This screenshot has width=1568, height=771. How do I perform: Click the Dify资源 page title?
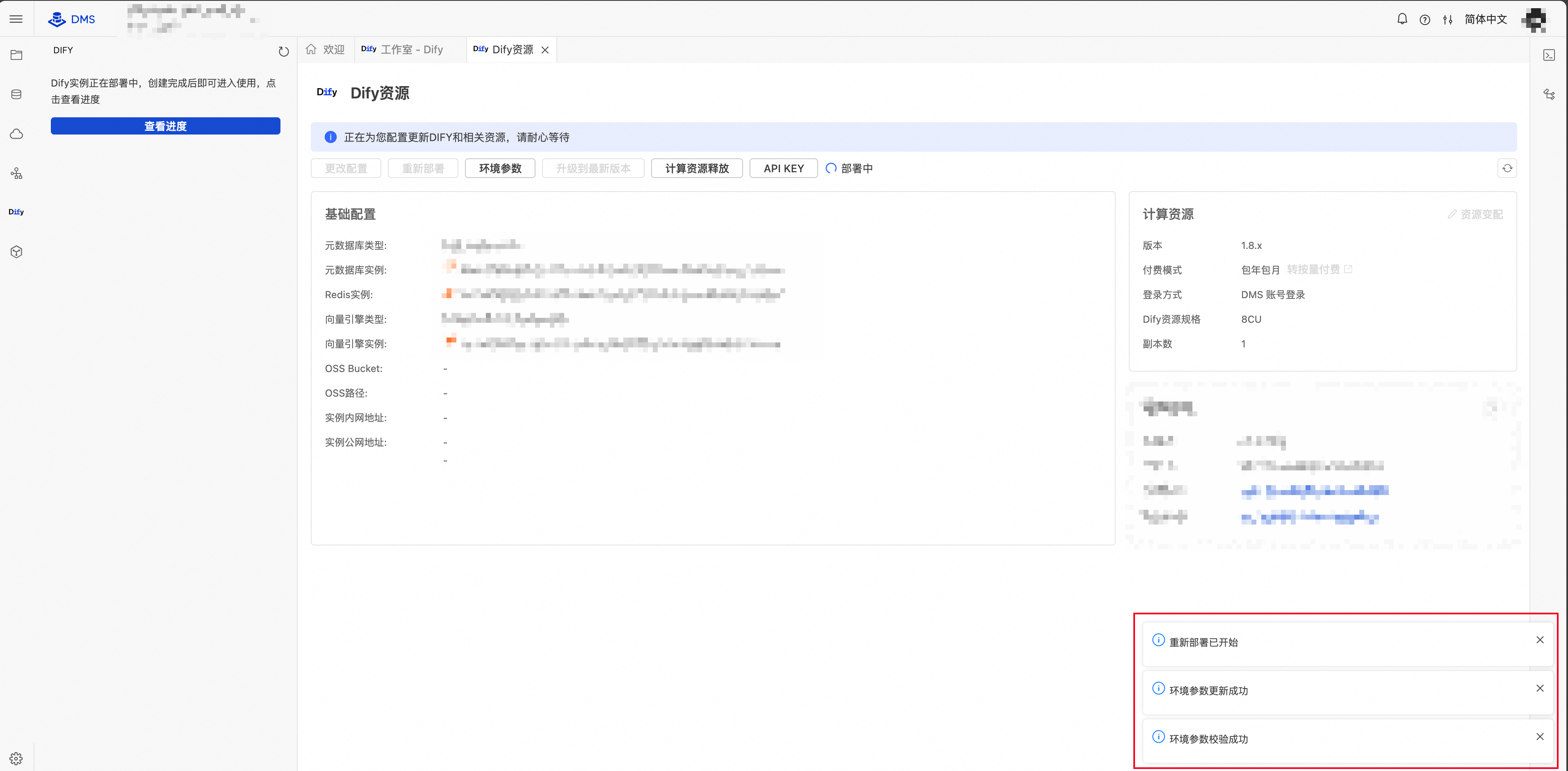tap(380, 93)
